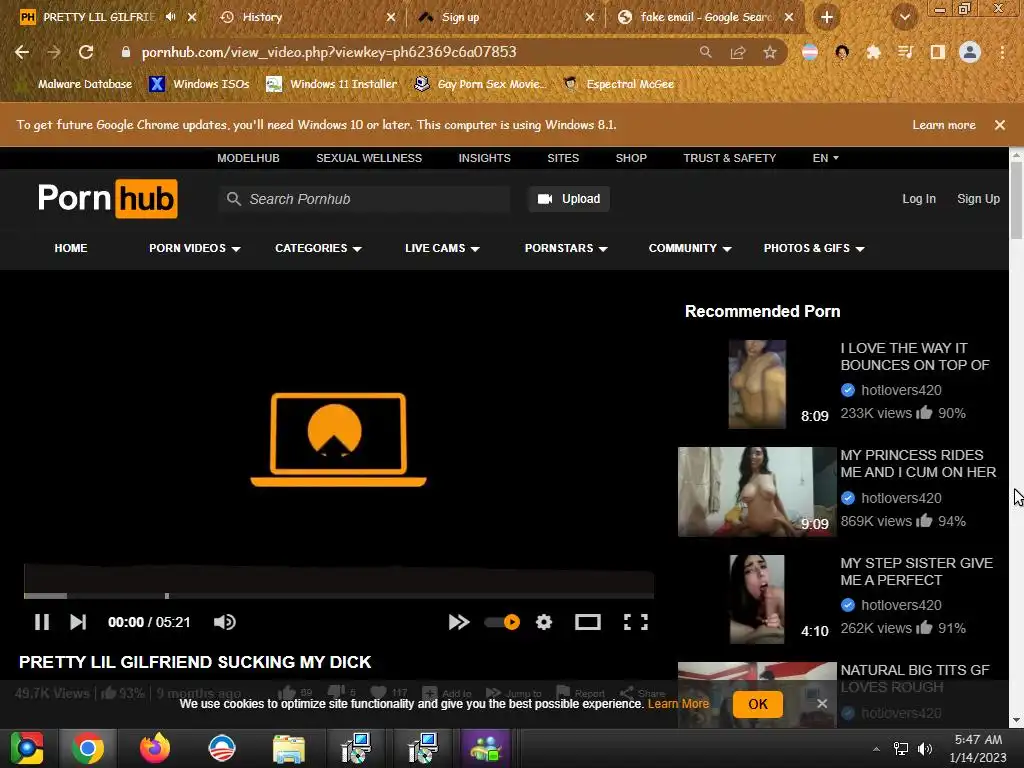This screenshot has width=1024, height=768.
Task: Expand the CATEGORIES dropdown
Action: pos(318,248)
